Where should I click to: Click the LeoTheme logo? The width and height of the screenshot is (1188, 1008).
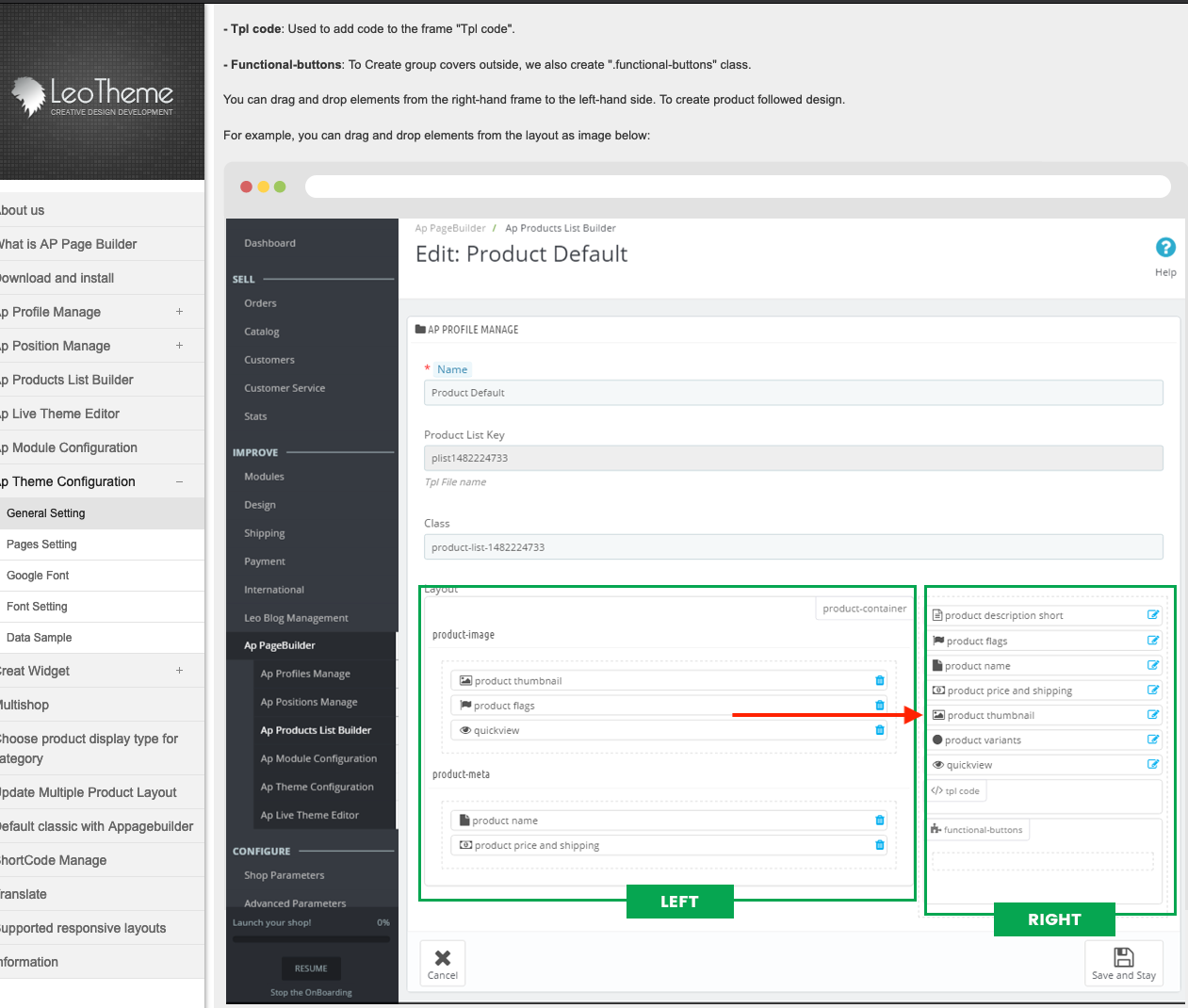[x=92, y=96]
